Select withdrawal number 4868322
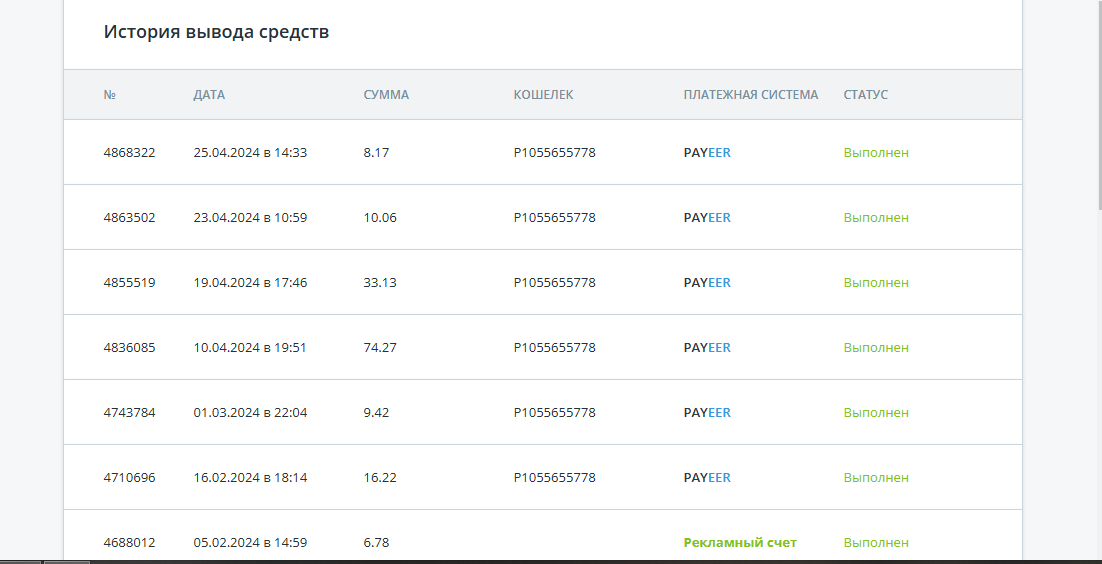This screenshot has width=1102, height=564. (x=129, y=153)
